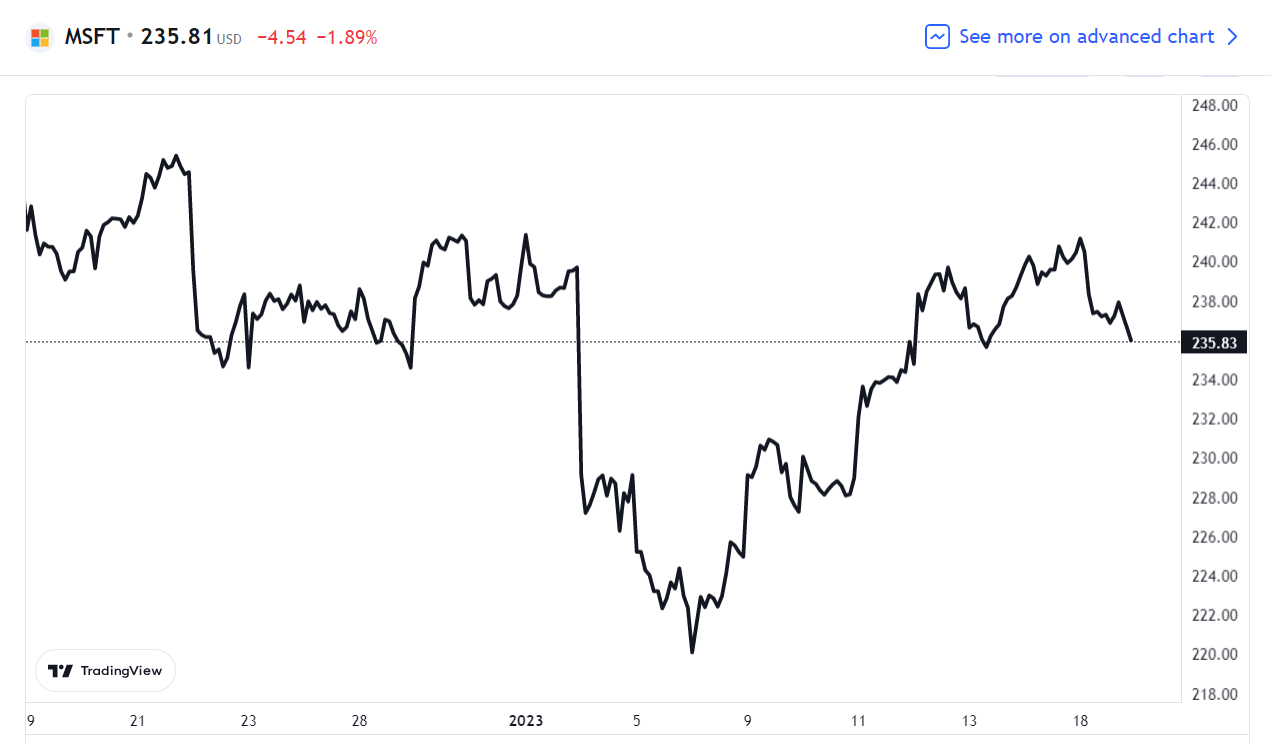Click the MSFT ticker symbol
Screen dimensions: 1271x743
[92, 37]
